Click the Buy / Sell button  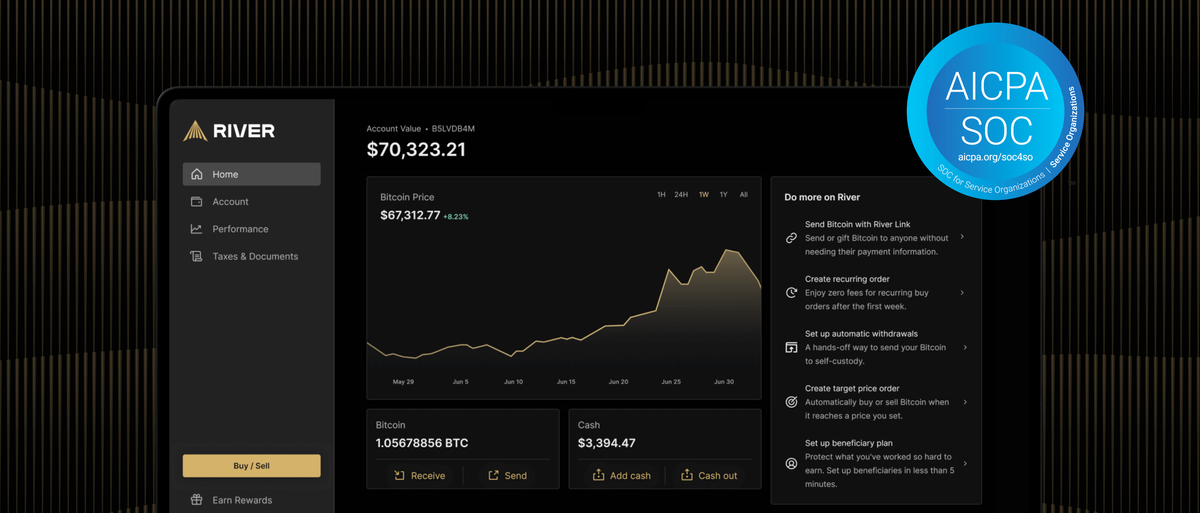point(251,466)
